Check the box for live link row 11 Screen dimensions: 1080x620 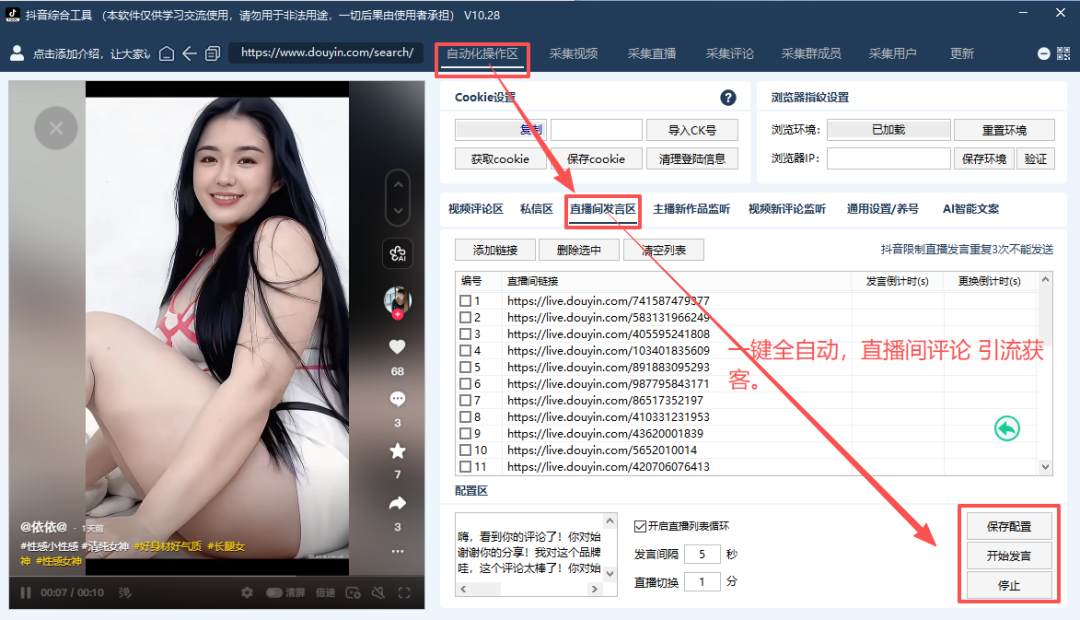coord(466,466)
